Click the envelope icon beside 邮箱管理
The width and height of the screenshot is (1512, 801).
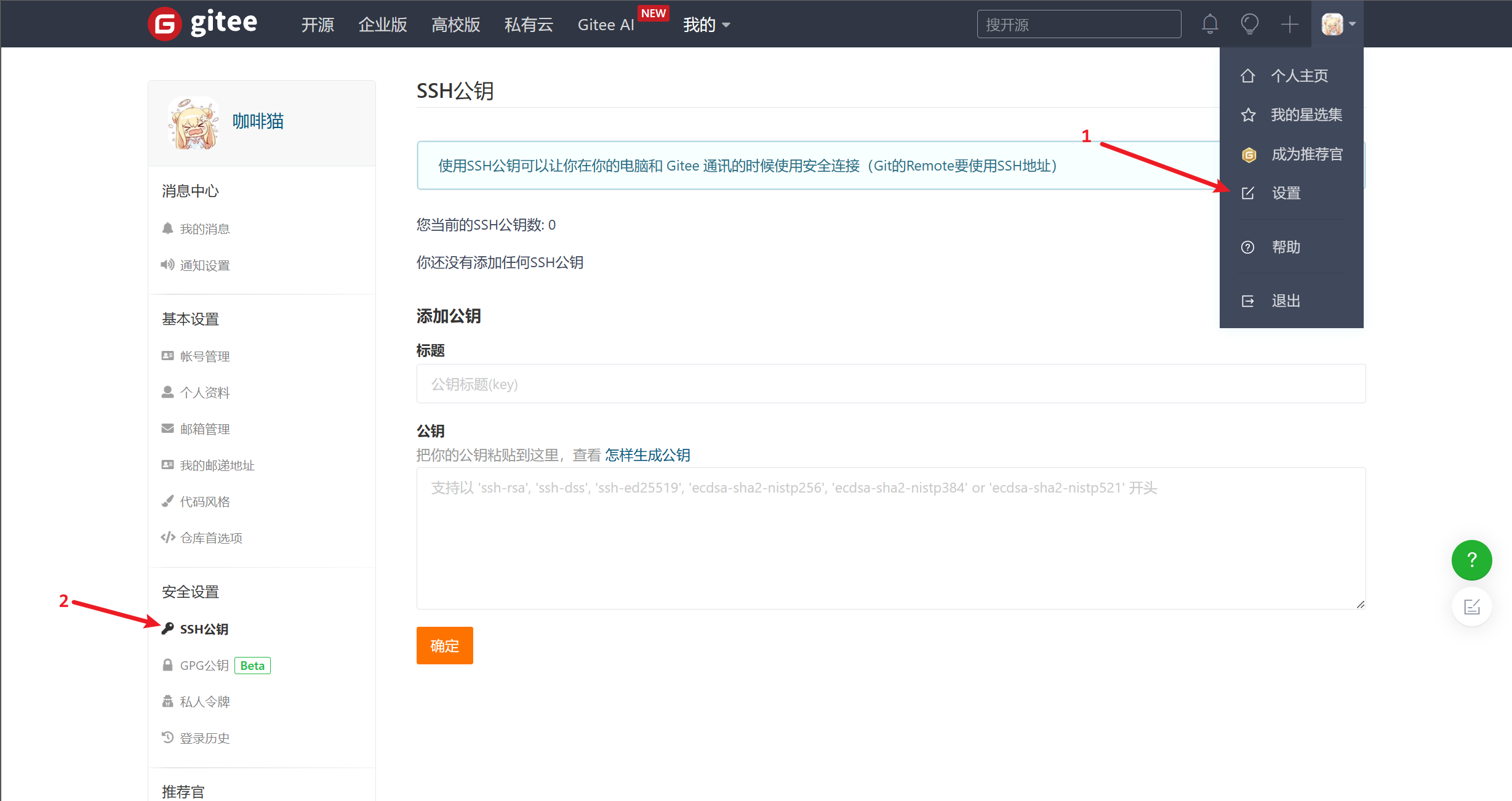167,428
